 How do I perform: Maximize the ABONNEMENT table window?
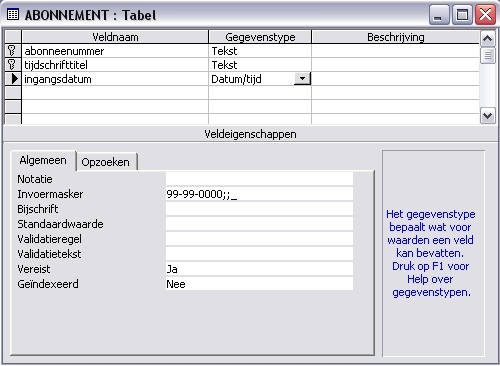click(462, 15)
